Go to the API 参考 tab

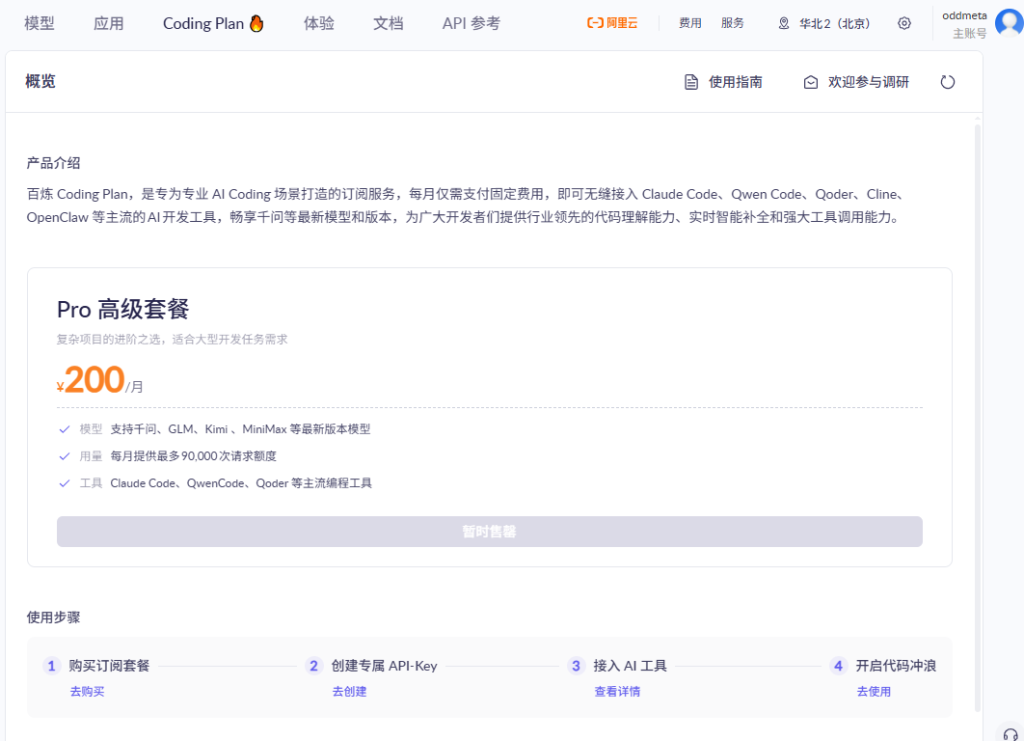pos(471,23)
